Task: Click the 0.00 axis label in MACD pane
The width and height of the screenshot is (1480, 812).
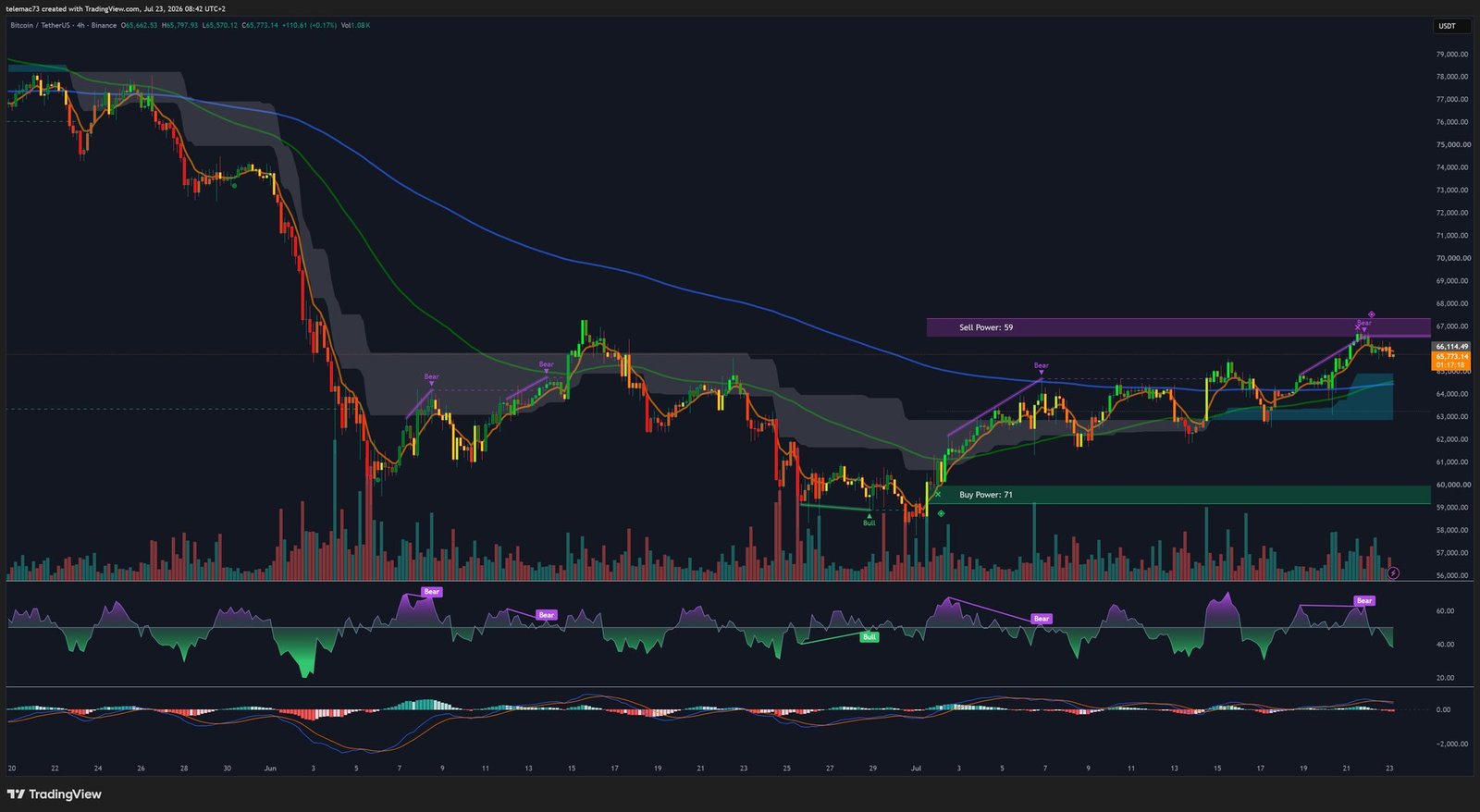Action: click(x=1443, y=710)
